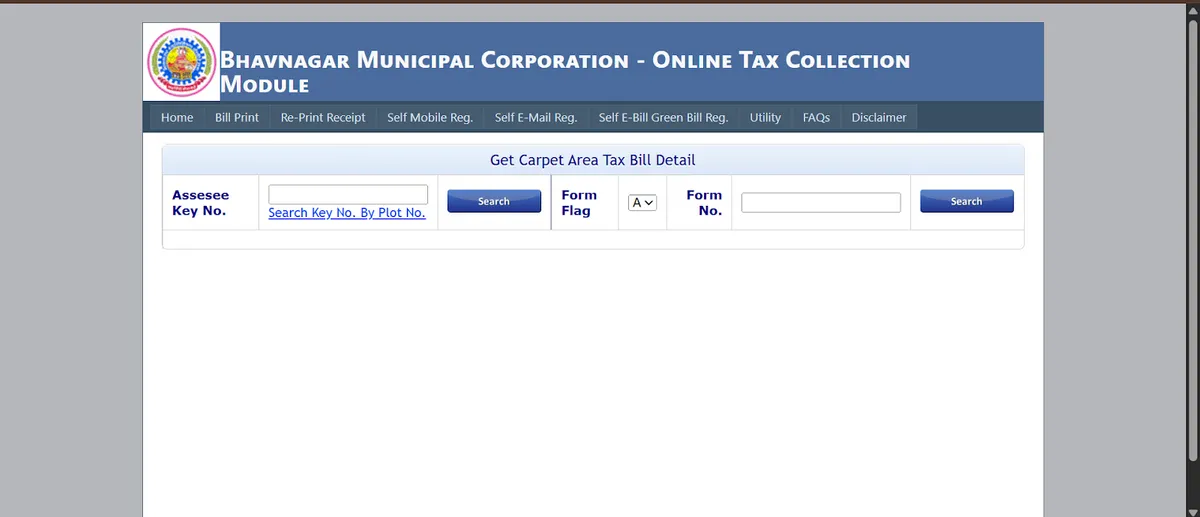This screenshot has height=517, width=1200.
Task: Choose Self E-Bill Green Bill Reg. menu
Action: coord(663,118)
